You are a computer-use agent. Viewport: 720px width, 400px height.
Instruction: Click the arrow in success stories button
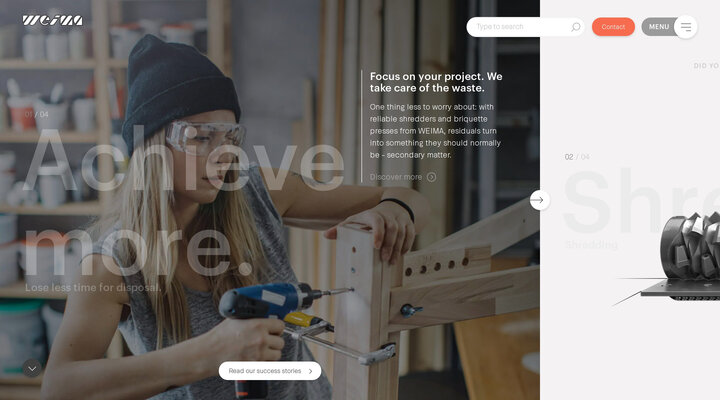coord(310,371)
